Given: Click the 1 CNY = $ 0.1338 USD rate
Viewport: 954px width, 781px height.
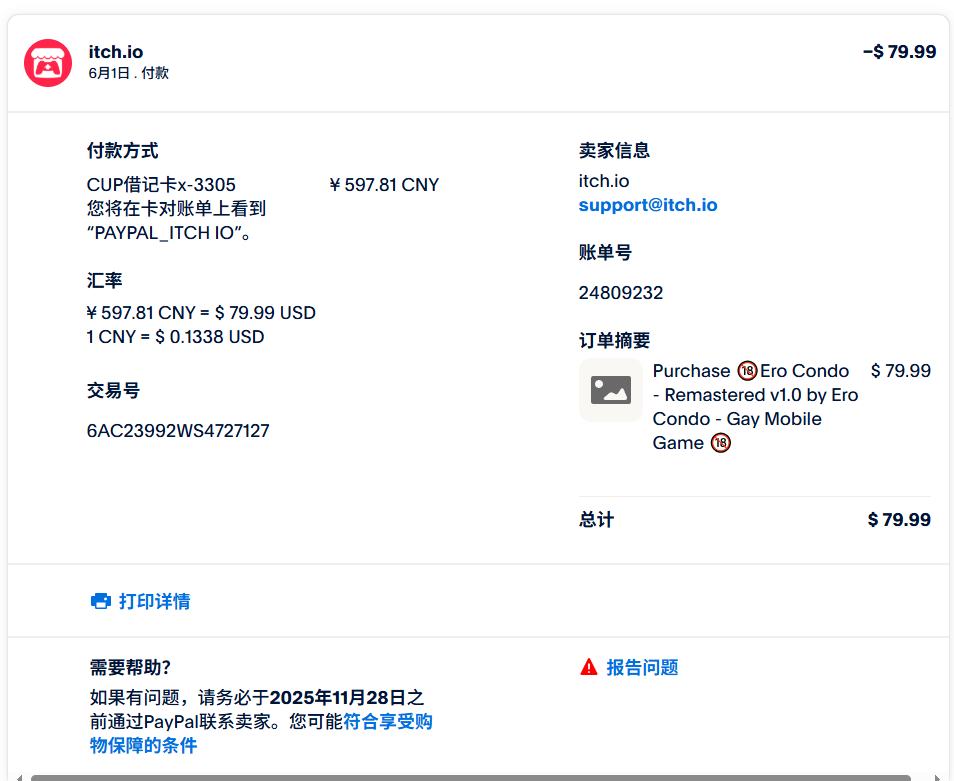Looking at the screenshot, I should (175, 337).
